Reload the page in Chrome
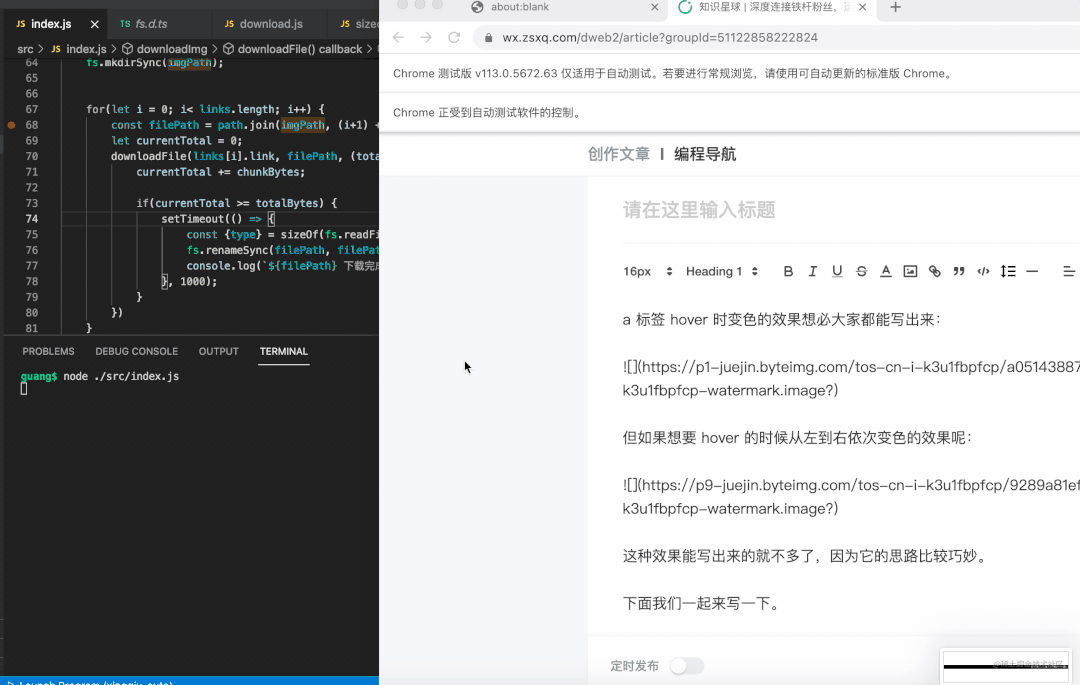 [454, 37]
